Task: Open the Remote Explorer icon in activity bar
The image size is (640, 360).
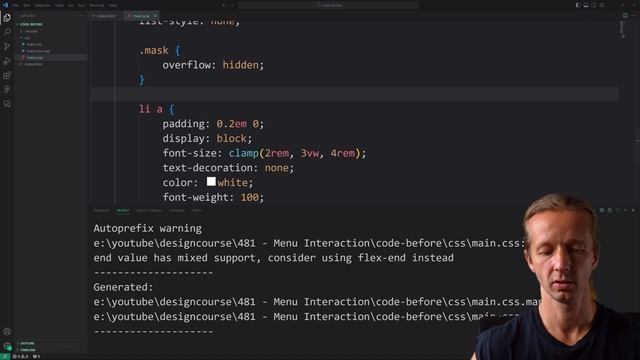Action: pos(7,104)
